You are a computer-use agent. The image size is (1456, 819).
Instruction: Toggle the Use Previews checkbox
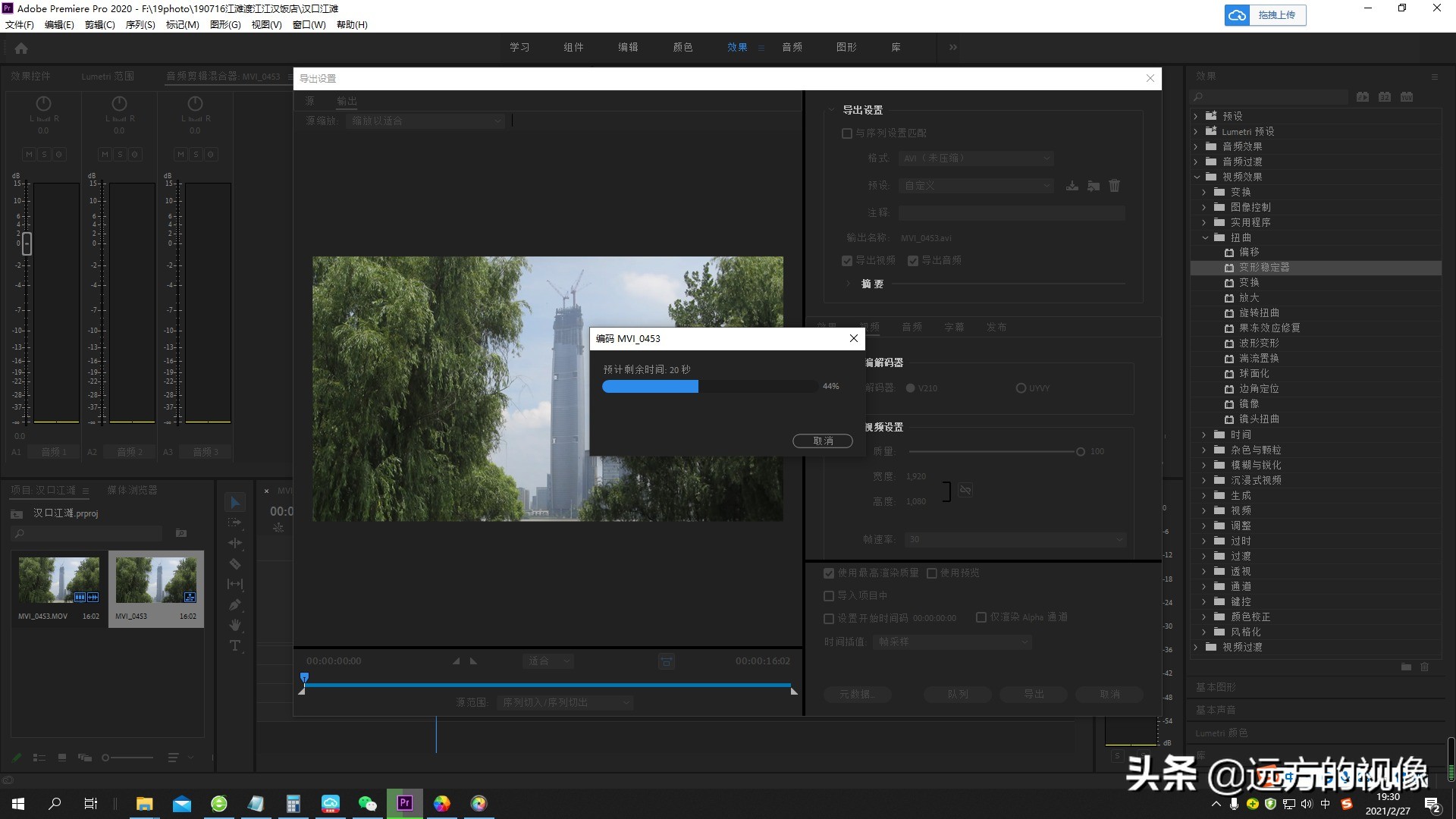(x=932, y=573)
